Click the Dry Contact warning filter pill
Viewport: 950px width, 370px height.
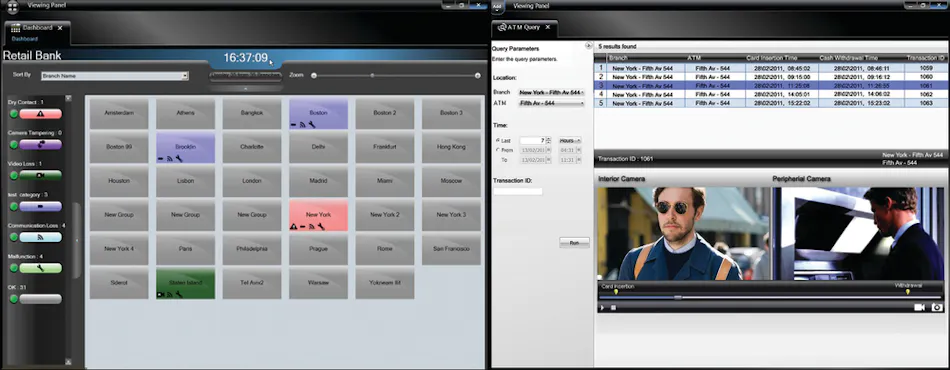tap(40, 114)
